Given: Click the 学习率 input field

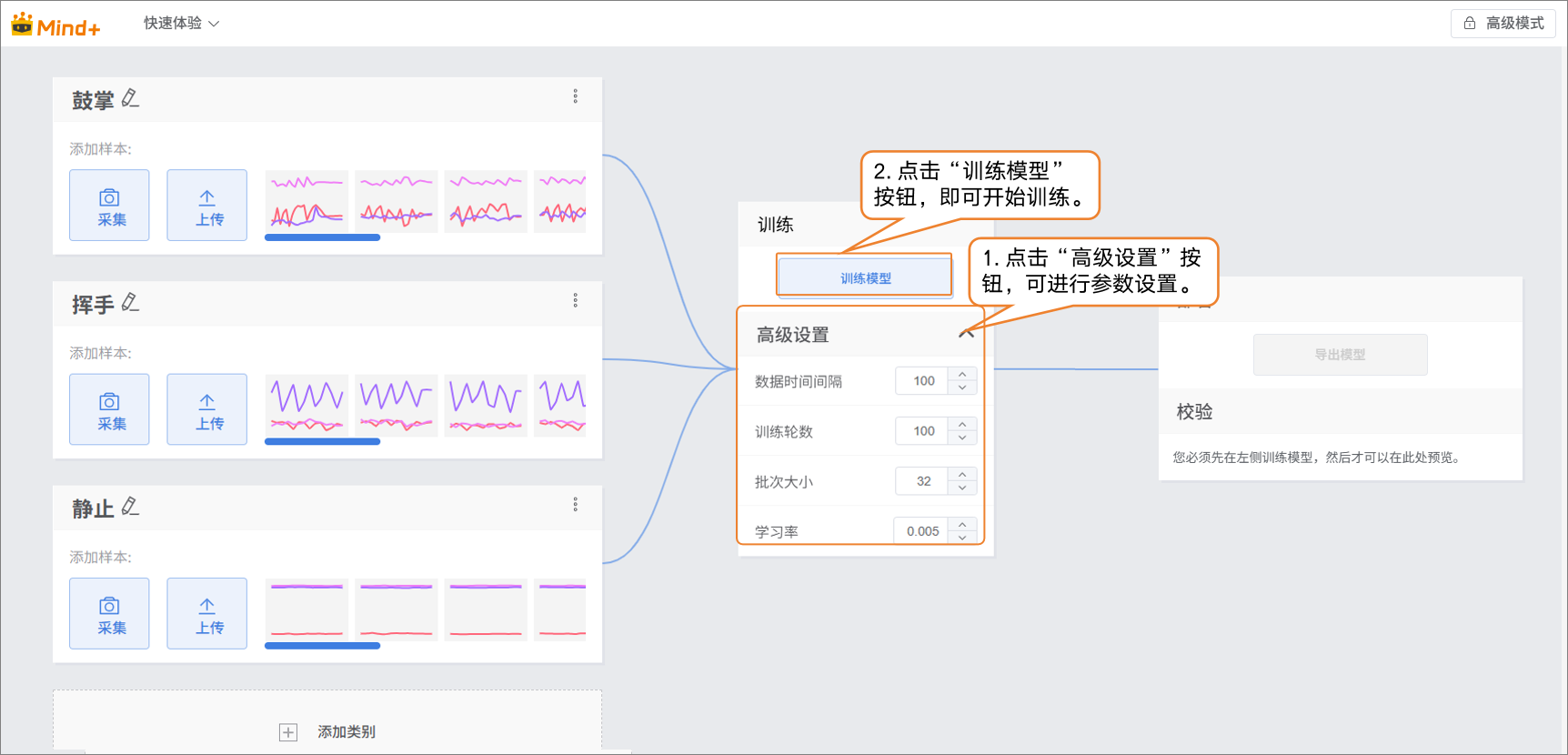Looking at the screenshot, I should click(x=921, y=531).
